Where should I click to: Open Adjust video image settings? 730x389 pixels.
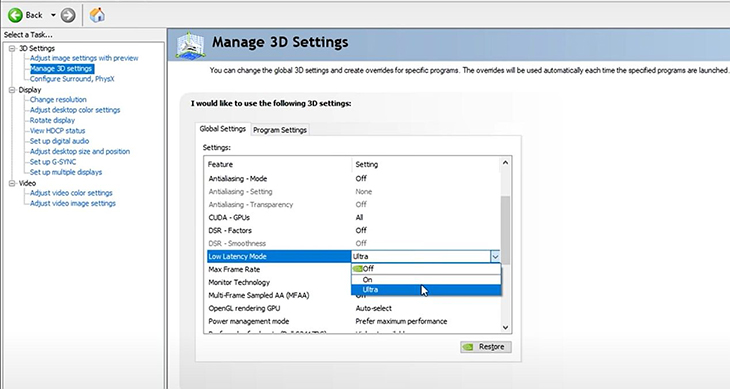click(73, 203)
